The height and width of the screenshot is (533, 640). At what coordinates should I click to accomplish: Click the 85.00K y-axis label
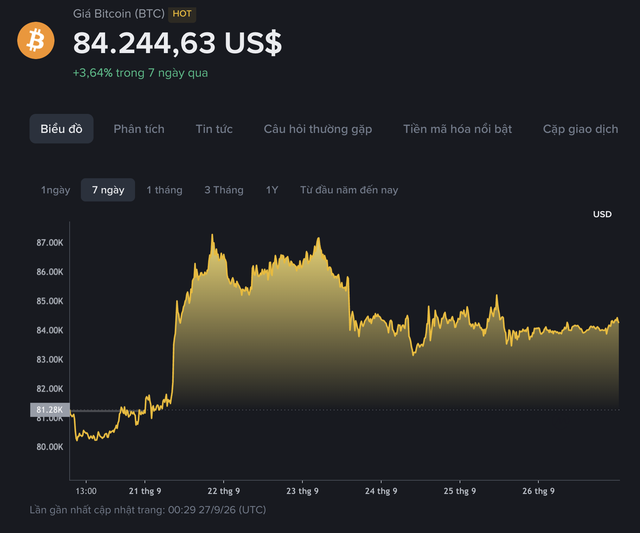tap(50, 301)
